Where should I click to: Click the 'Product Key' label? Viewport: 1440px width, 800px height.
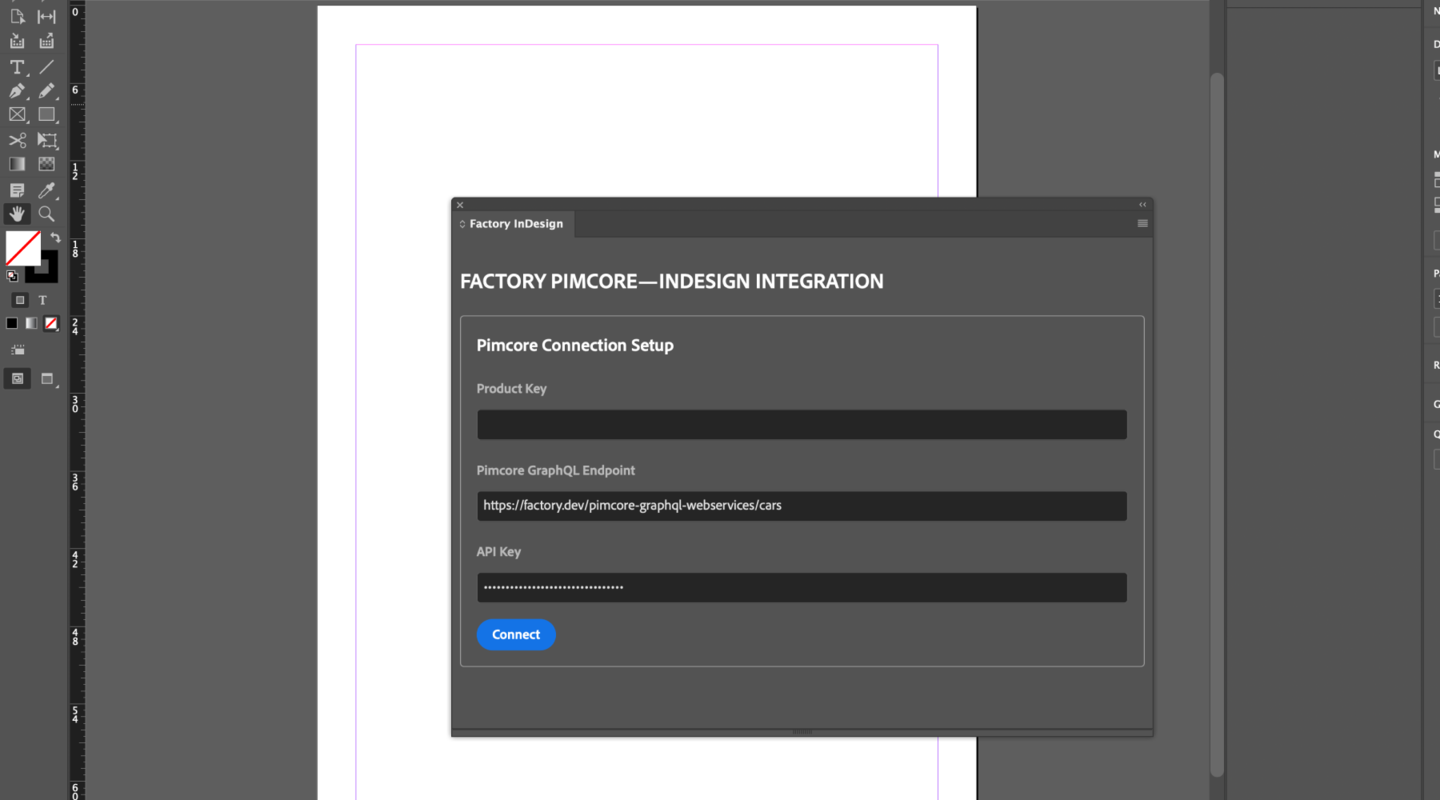[x=511, y=389]
